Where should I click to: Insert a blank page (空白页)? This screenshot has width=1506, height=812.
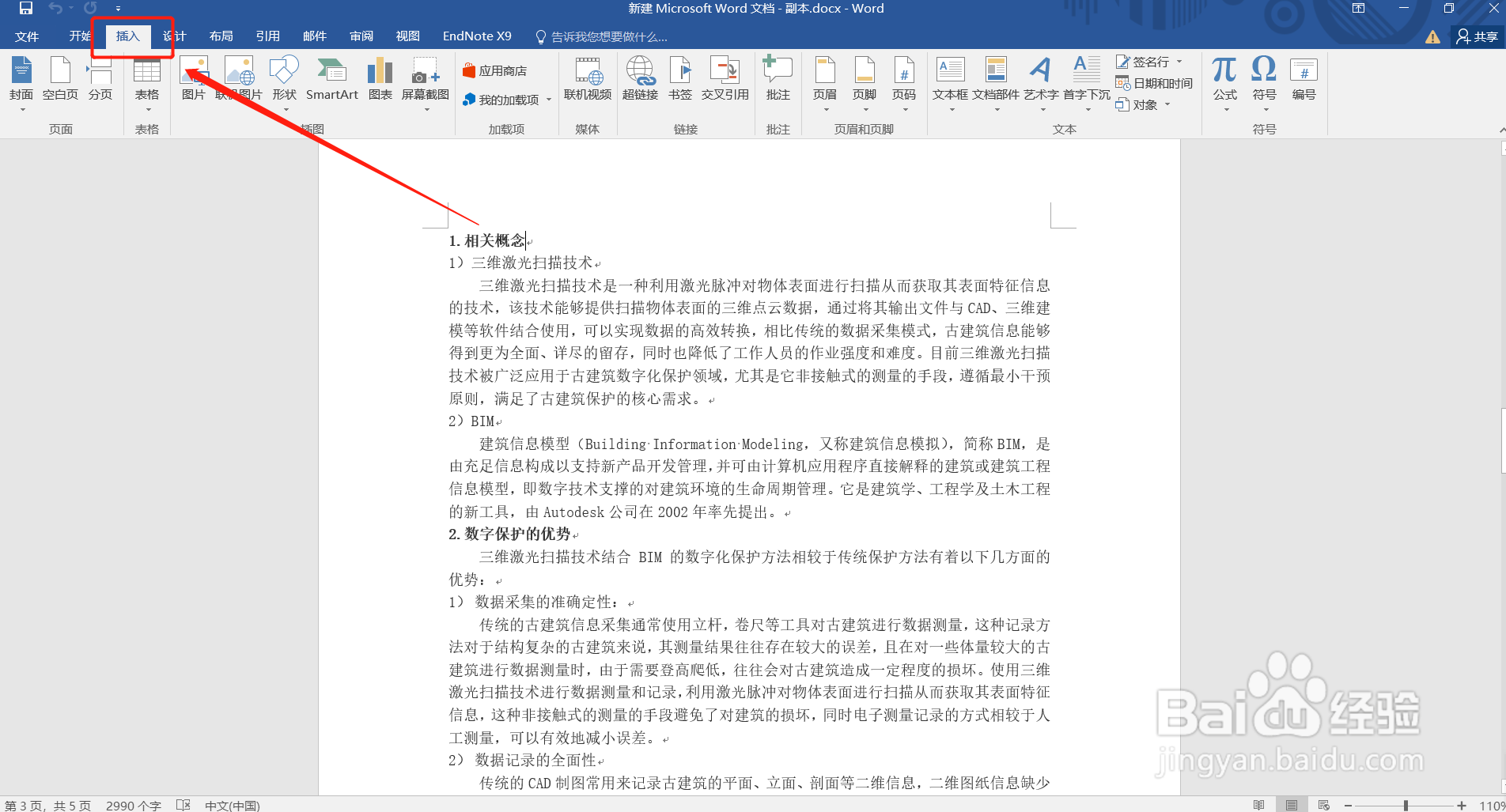[60, 79]
